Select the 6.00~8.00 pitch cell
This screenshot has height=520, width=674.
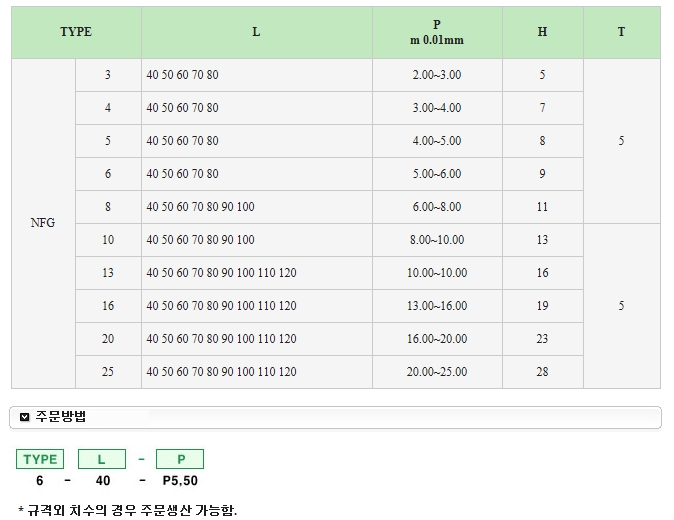(437, 207)
